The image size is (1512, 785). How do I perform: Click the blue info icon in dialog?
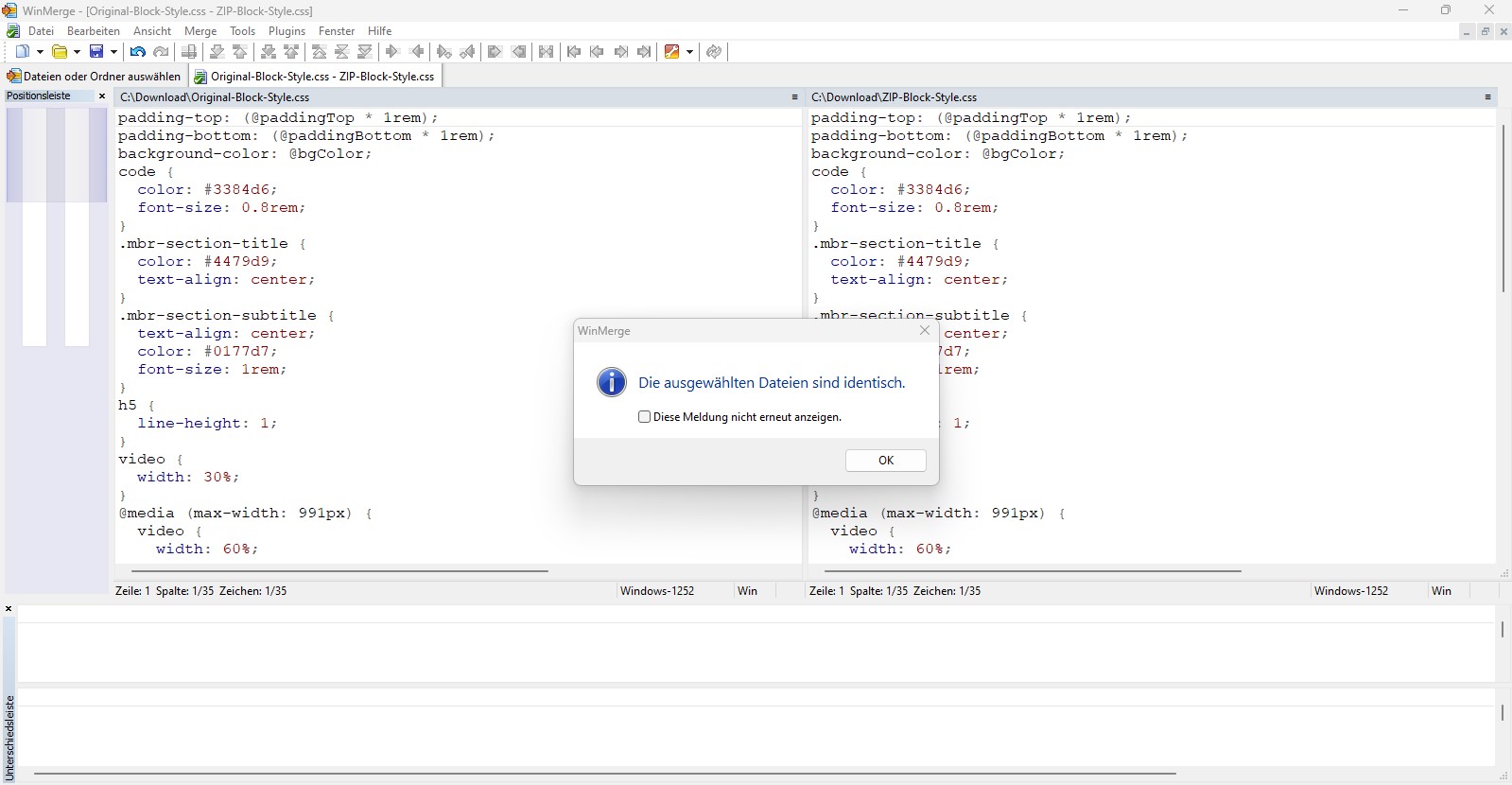(612, 382)
